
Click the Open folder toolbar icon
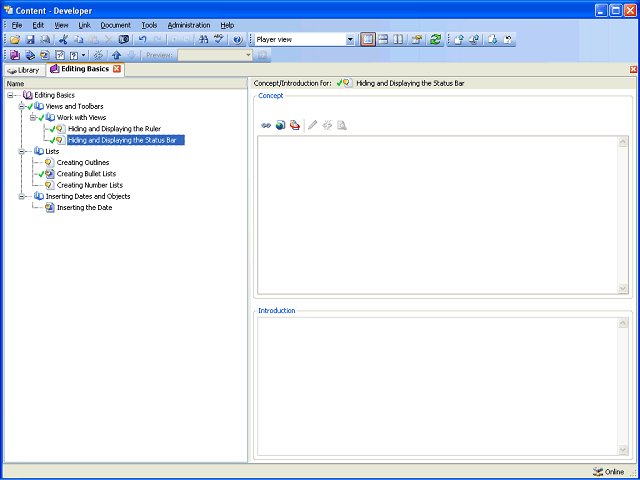[15, 40]
